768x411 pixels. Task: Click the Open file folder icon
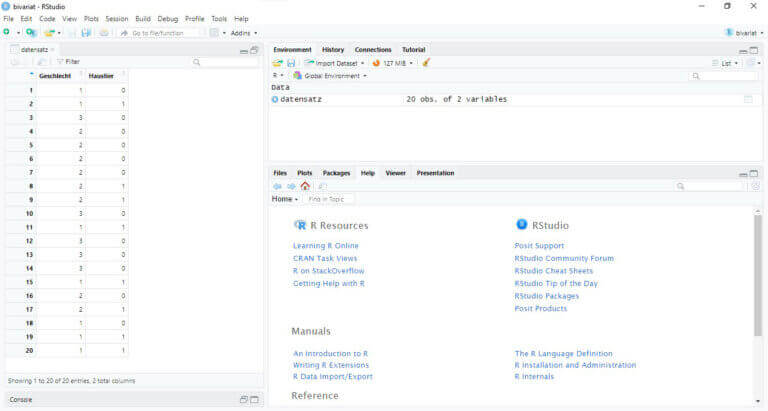(x=49, y=33)
